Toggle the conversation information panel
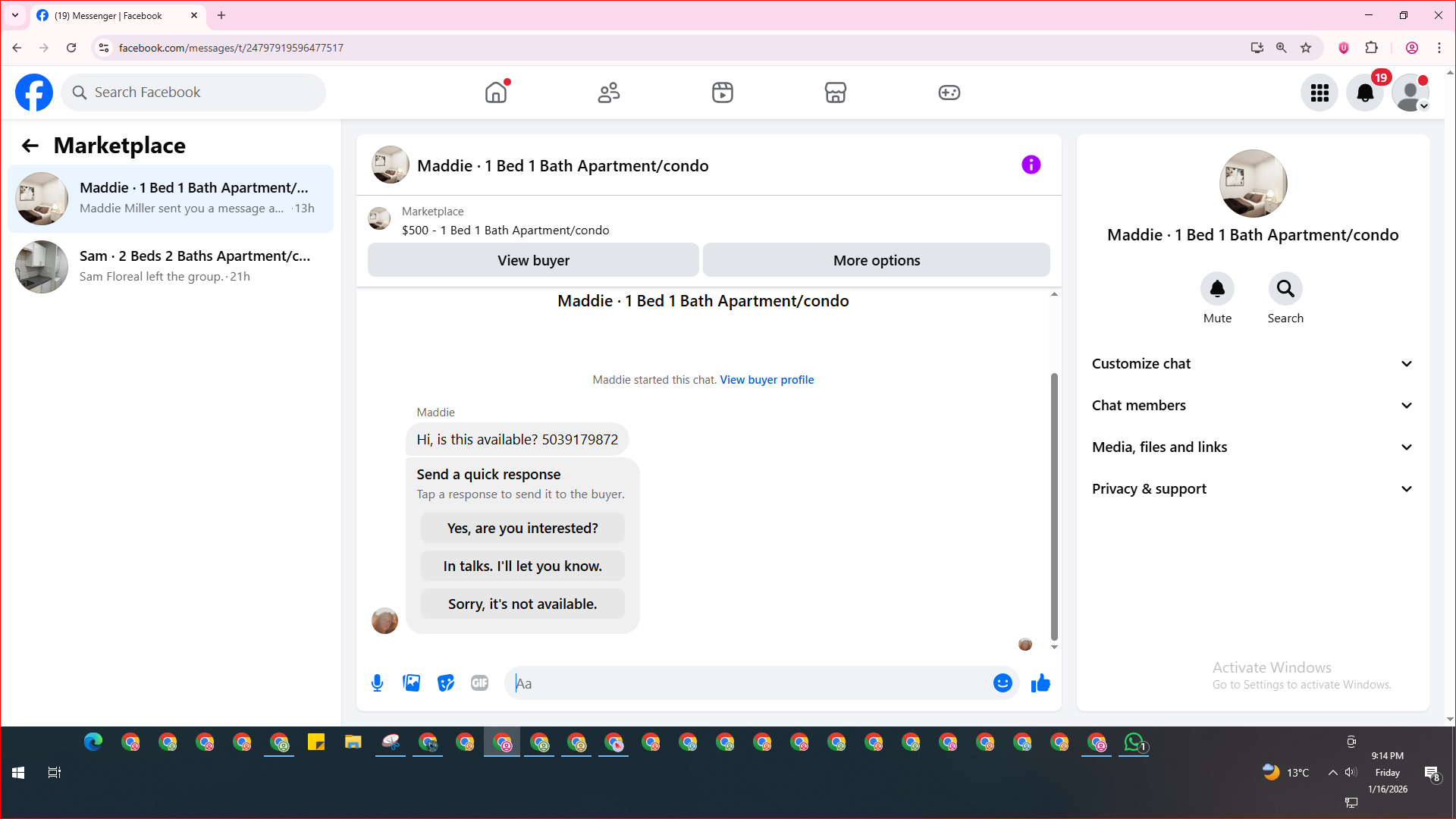This screenshot has width=1456, height=819. click(1031, 165)
